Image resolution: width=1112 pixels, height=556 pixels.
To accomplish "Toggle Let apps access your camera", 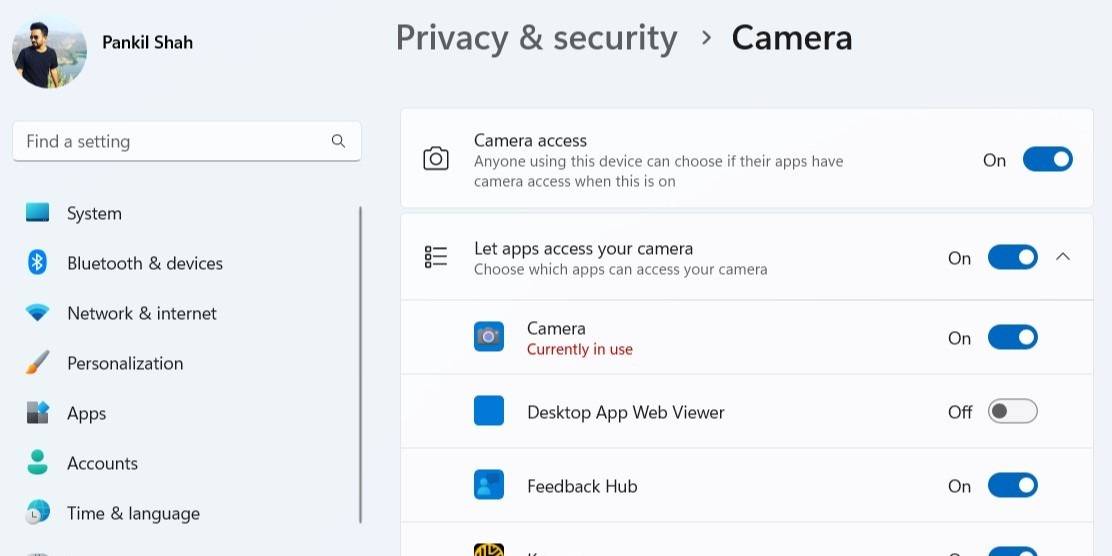I will point(1012,258).
